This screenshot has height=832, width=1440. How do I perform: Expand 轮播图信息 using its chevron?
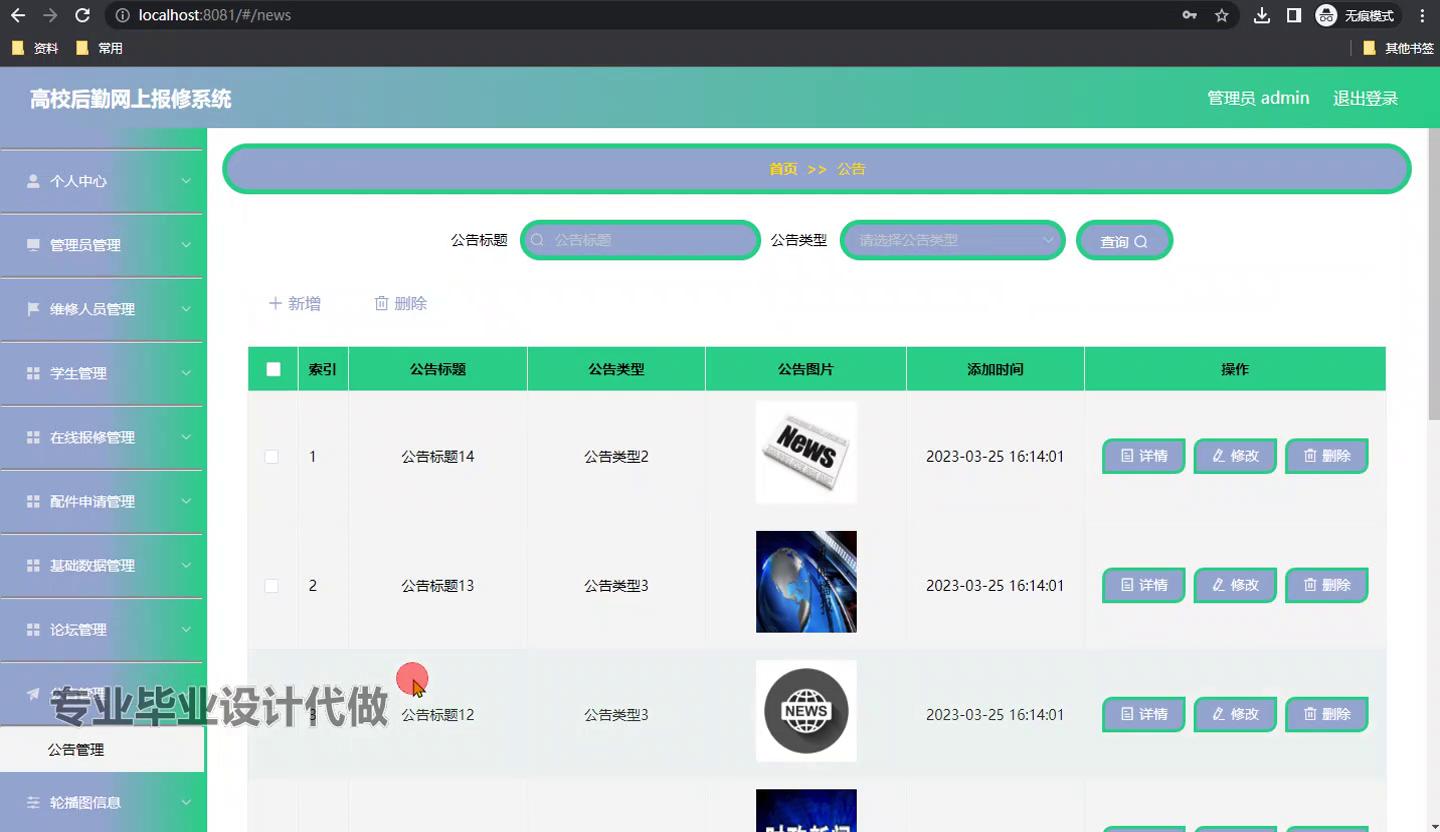tap(186, 802)
